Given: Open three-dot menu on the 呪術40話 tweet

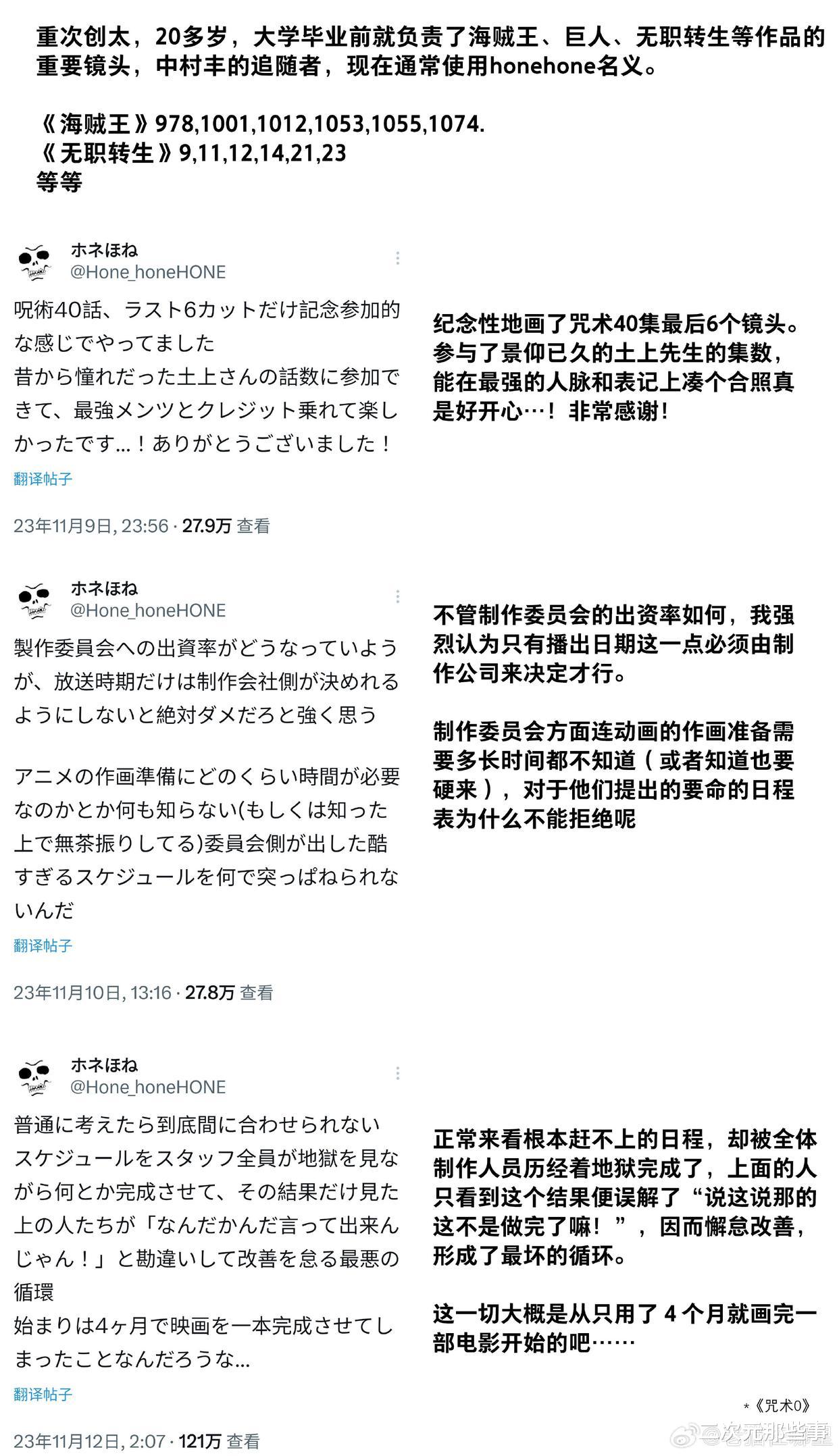Looking at the screenshot, I should 397,258.
